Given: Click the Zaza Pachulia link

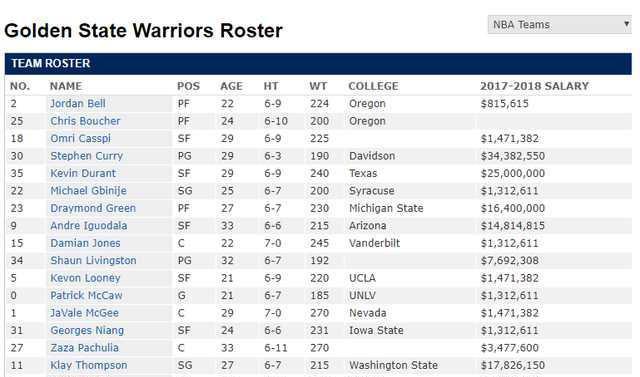Looking at the screenshot, I should [x=84, y=348].
